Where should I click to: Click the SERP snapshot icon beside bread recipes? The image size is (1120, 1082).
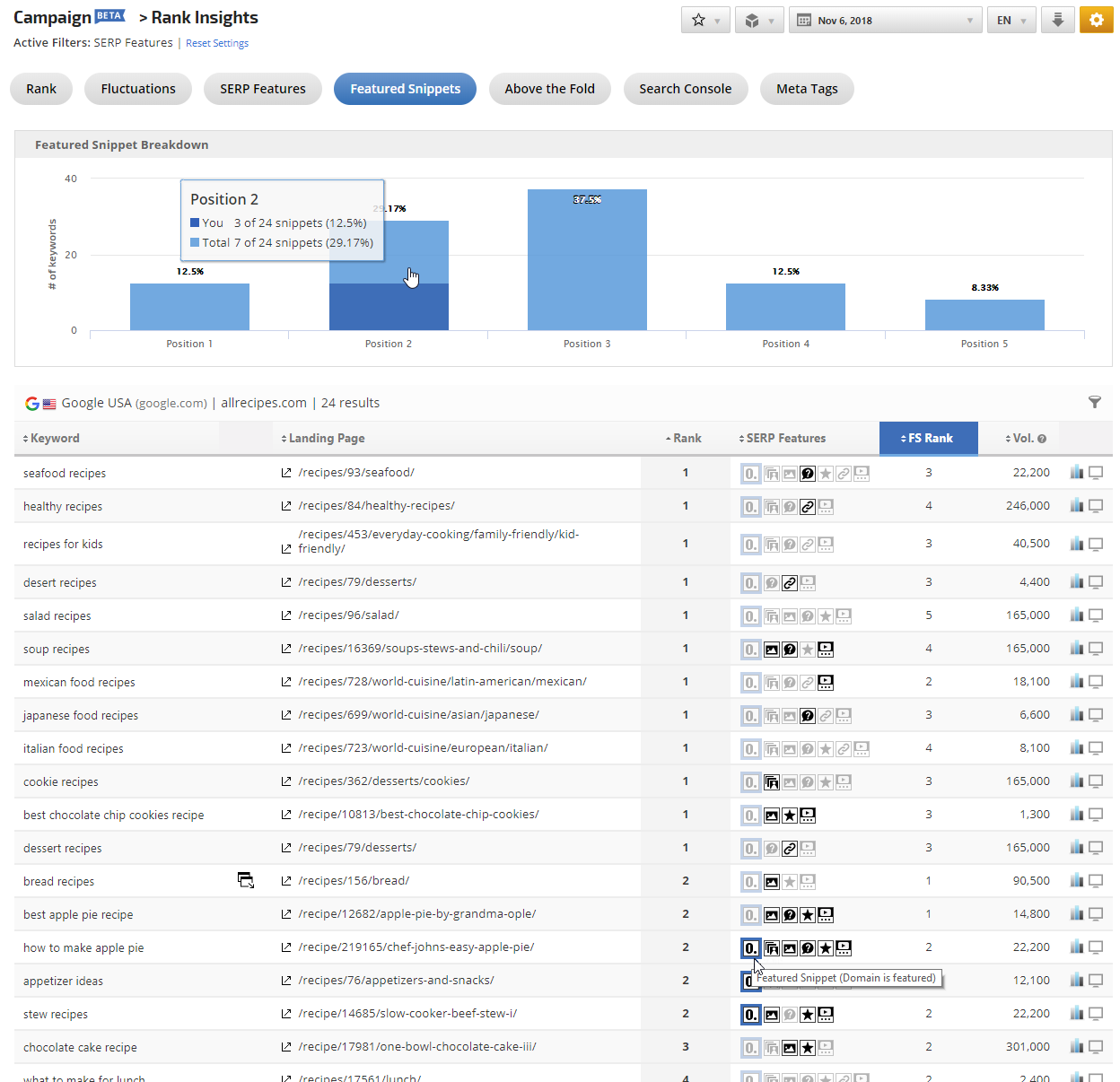click(246, 880)
